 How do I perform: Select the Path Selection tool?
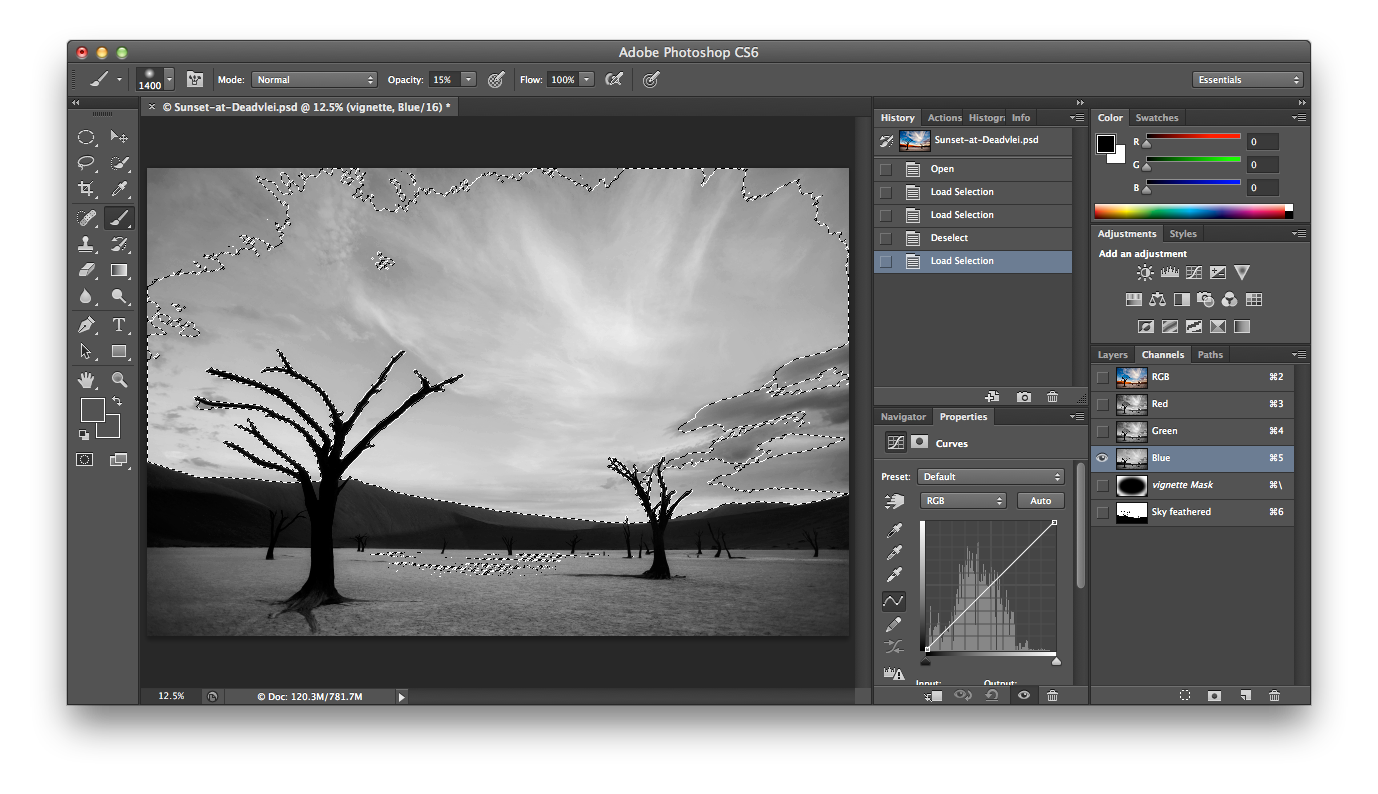[x=87, y=351]
